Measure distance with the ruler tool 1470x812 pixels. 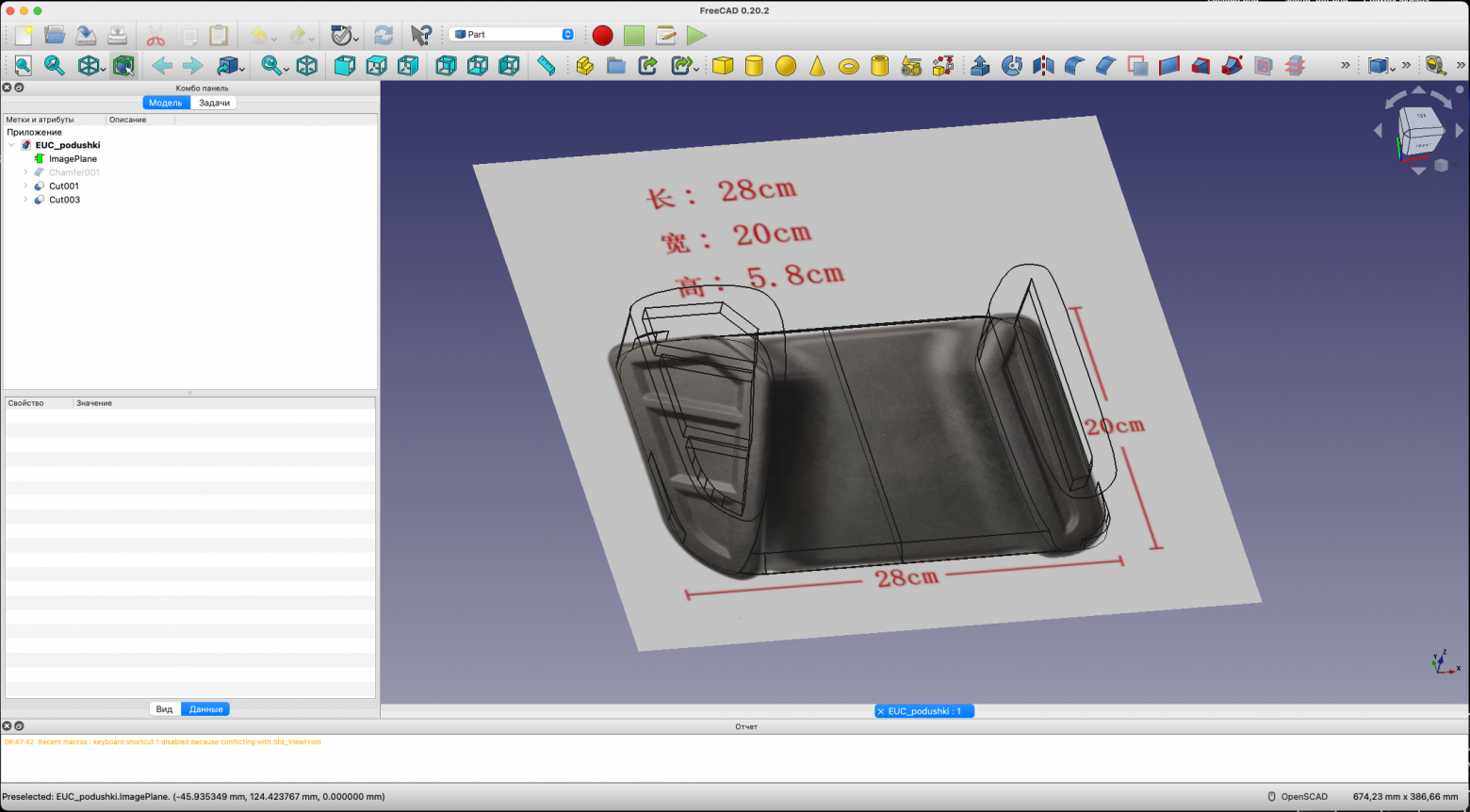coord(546,65)
